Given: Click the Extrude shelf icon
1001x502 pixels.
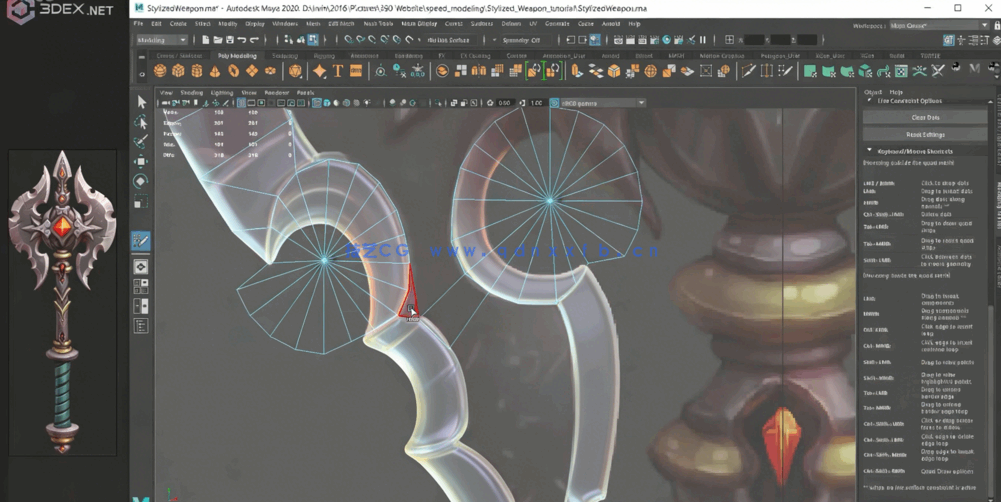Looking at the screenshot, I should [x=576, y=71].
